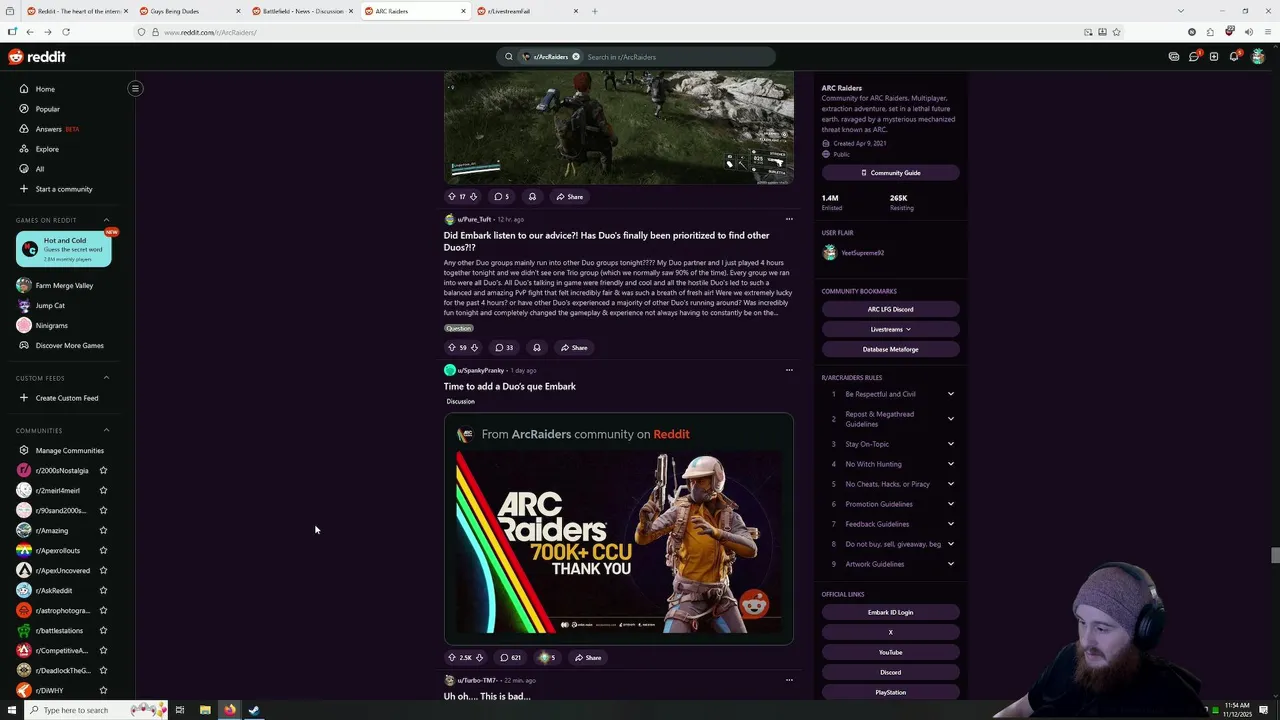Collapse the Custom Feeds section
Screen dimensions: 1280x720
[107, 378]
